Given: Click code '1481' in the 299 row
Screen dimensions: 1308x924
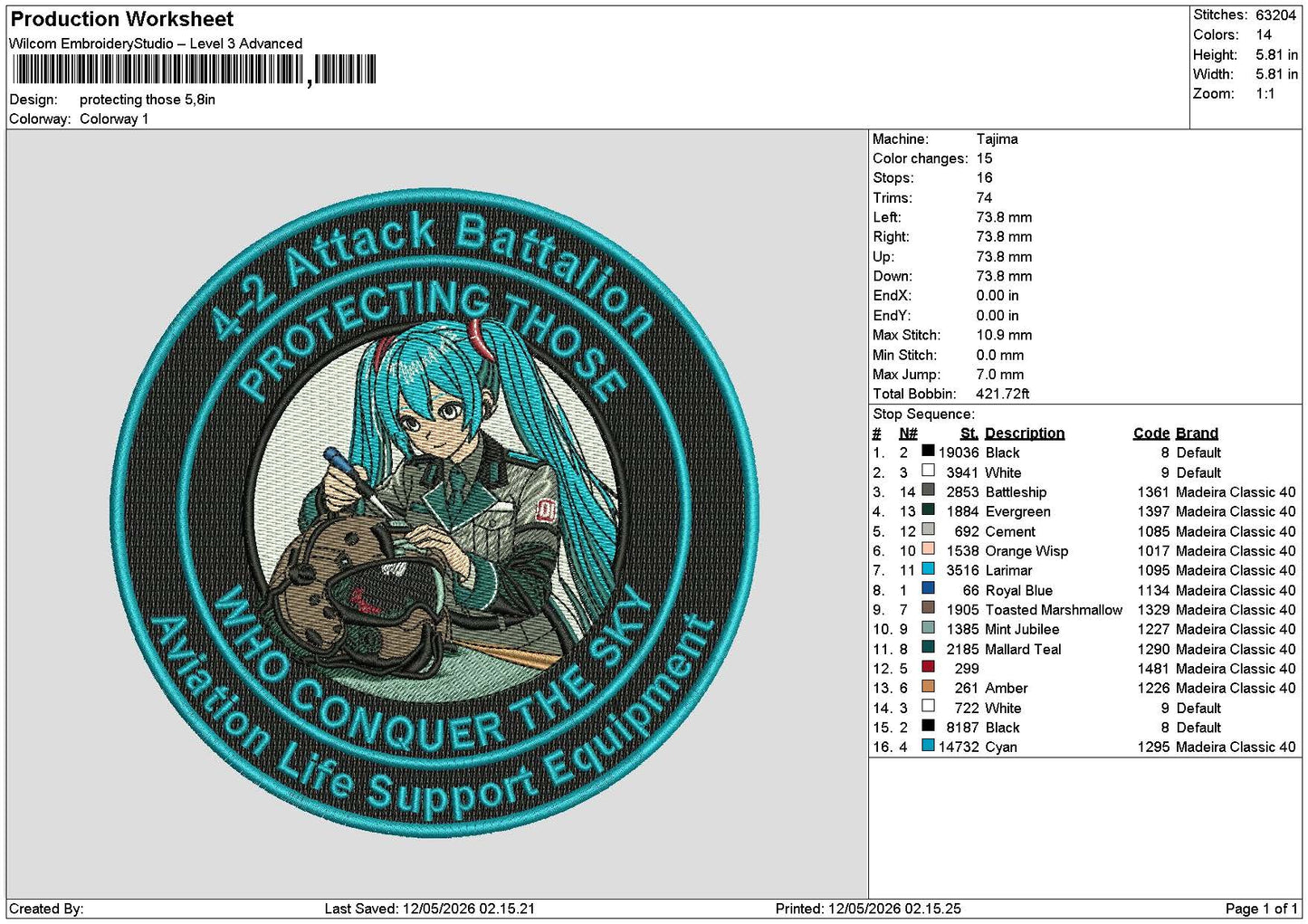Looking at the screenshot, I should 1153,669.
